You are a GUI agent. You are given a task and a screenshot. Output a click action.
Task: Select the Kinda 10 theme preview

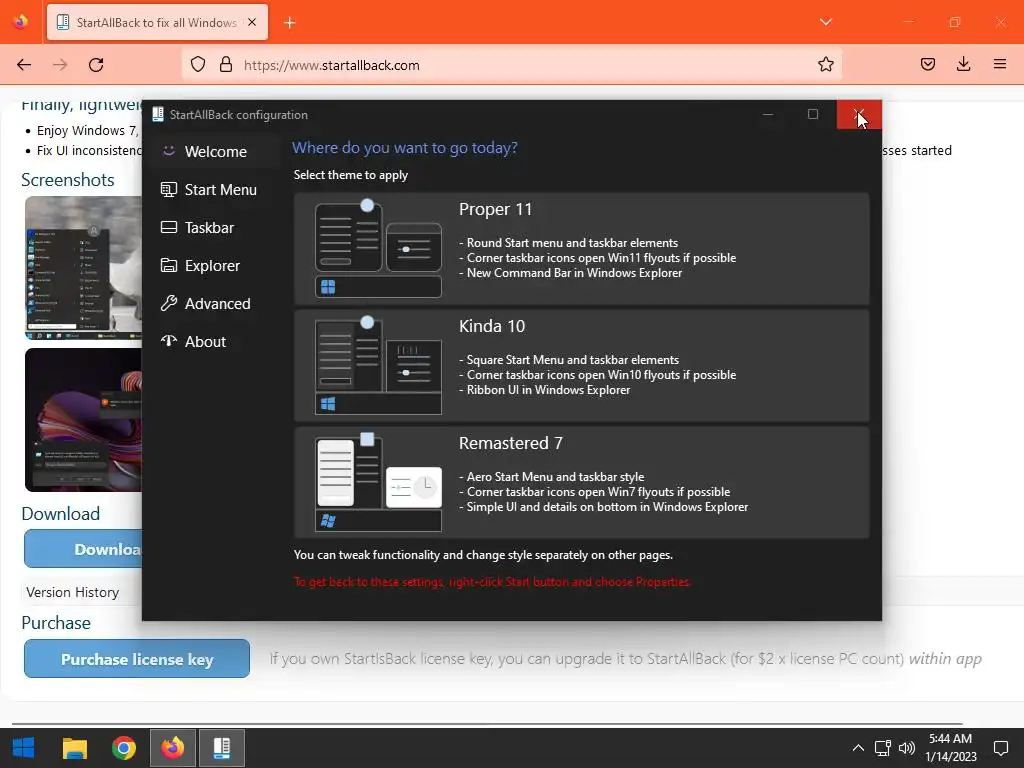(378, 366)
